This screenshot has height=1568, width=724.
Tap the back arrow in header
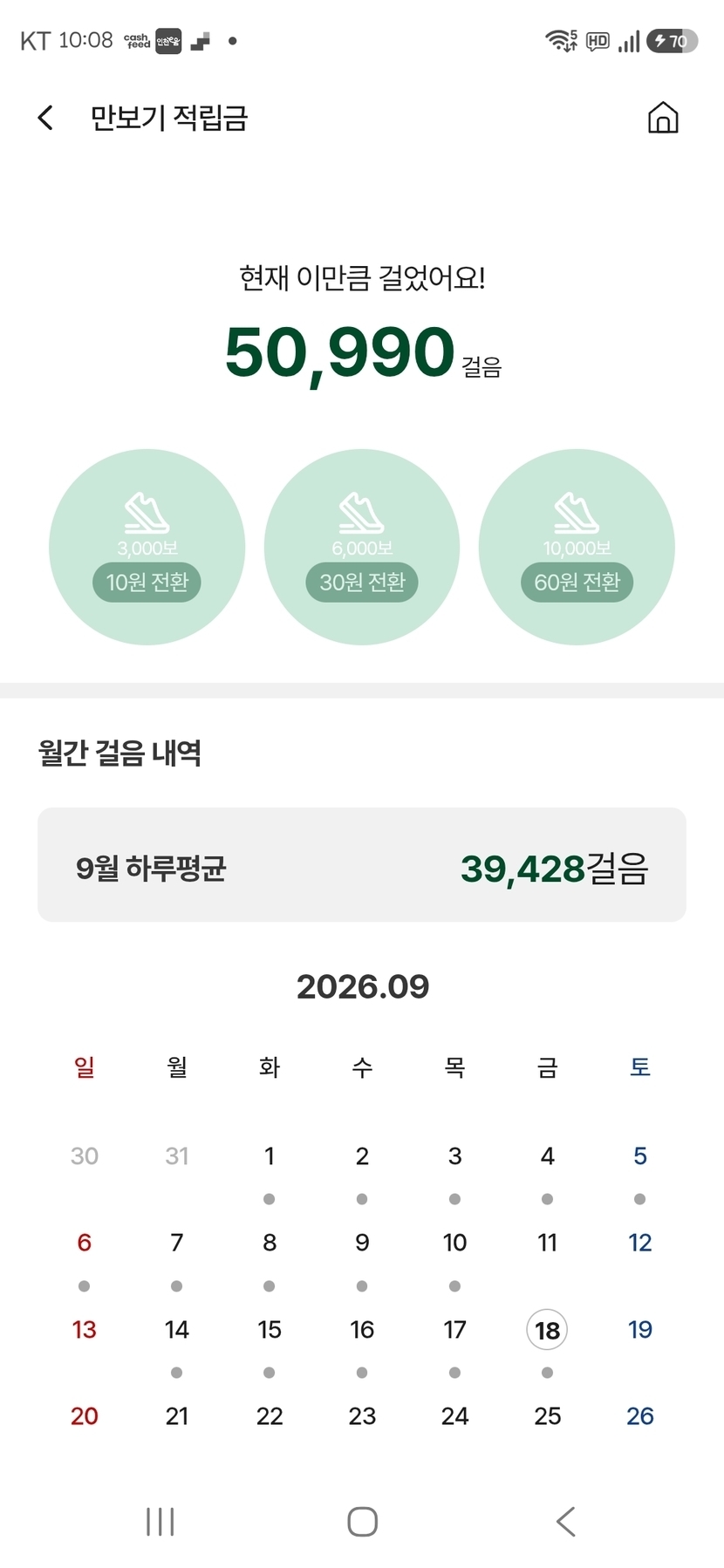[45, 118]
